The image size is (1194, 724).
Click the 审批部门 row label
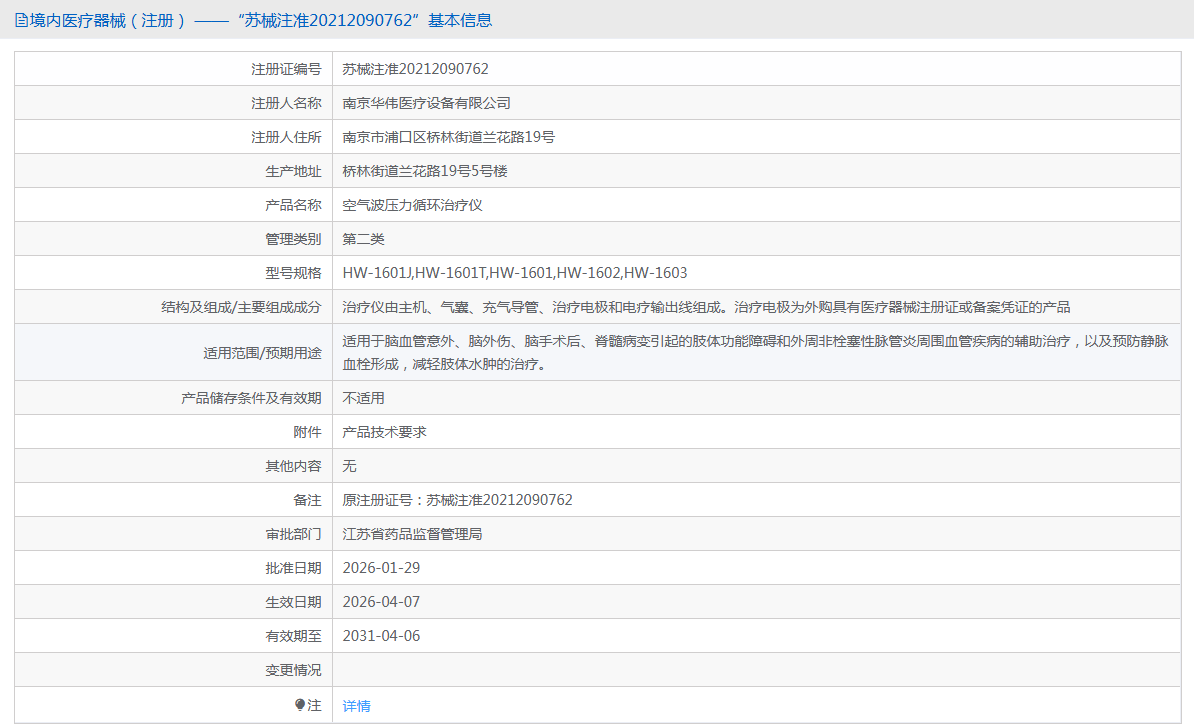click(x=293, y=534)
